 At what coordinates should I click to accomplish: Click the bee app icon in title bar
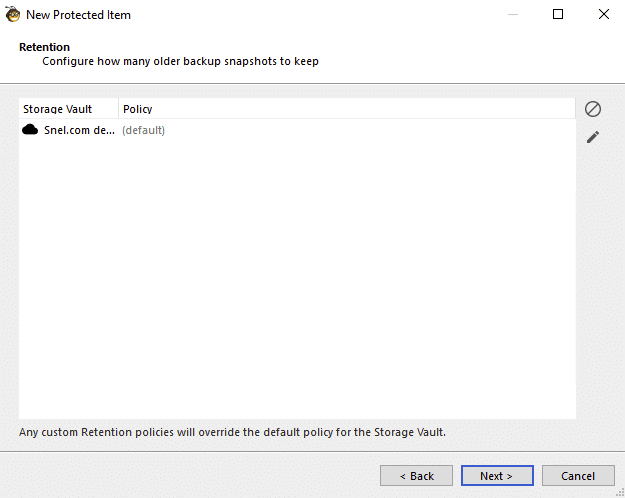[12, 14]
